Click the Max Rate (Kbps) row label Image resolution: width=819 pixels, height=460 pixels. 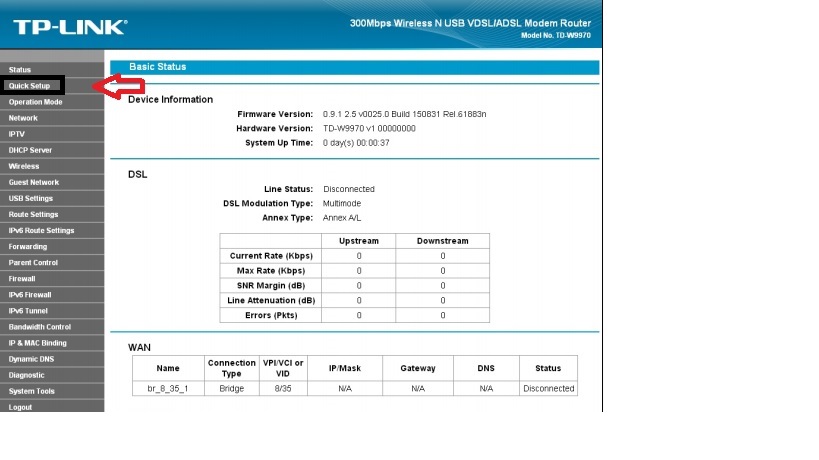pos(271,270)
